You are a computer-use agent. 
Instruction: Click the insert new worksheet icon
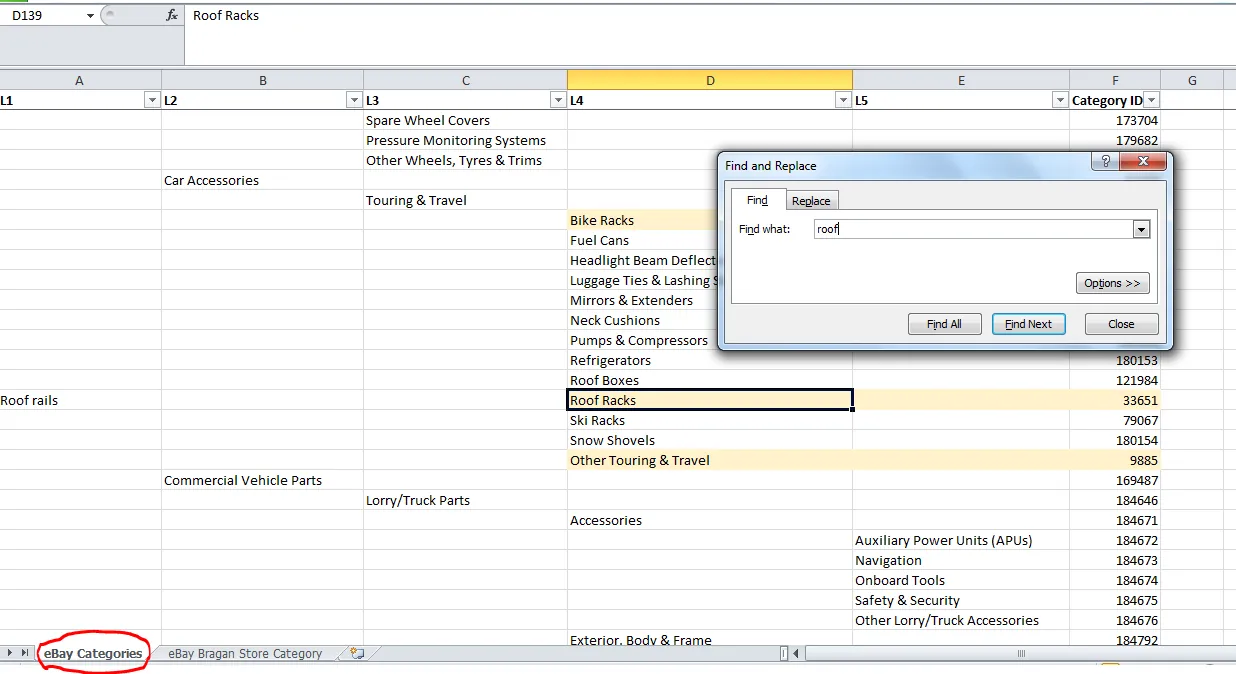pos(357,653)
